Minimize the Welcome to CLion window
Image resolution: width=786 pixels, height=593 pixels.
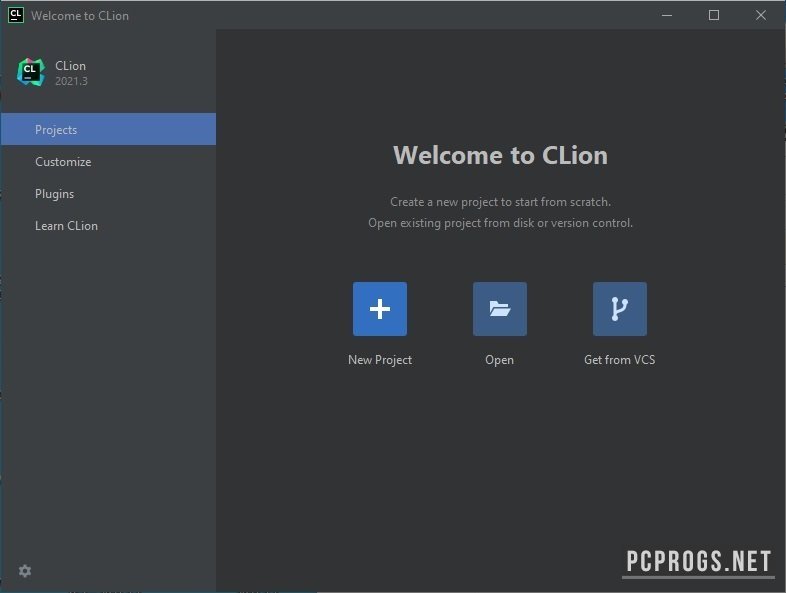coord(667,15)
